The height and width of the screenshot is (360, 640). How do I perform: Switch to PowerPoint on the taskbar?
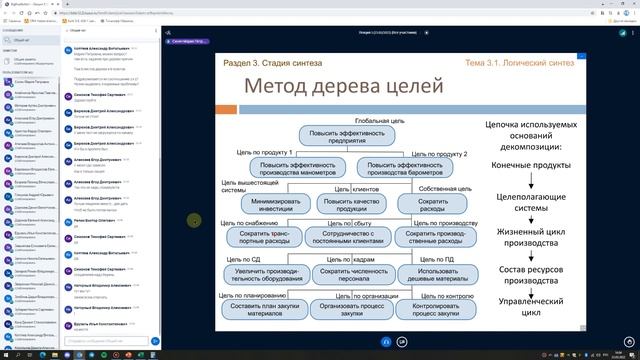tap(129, 355)
